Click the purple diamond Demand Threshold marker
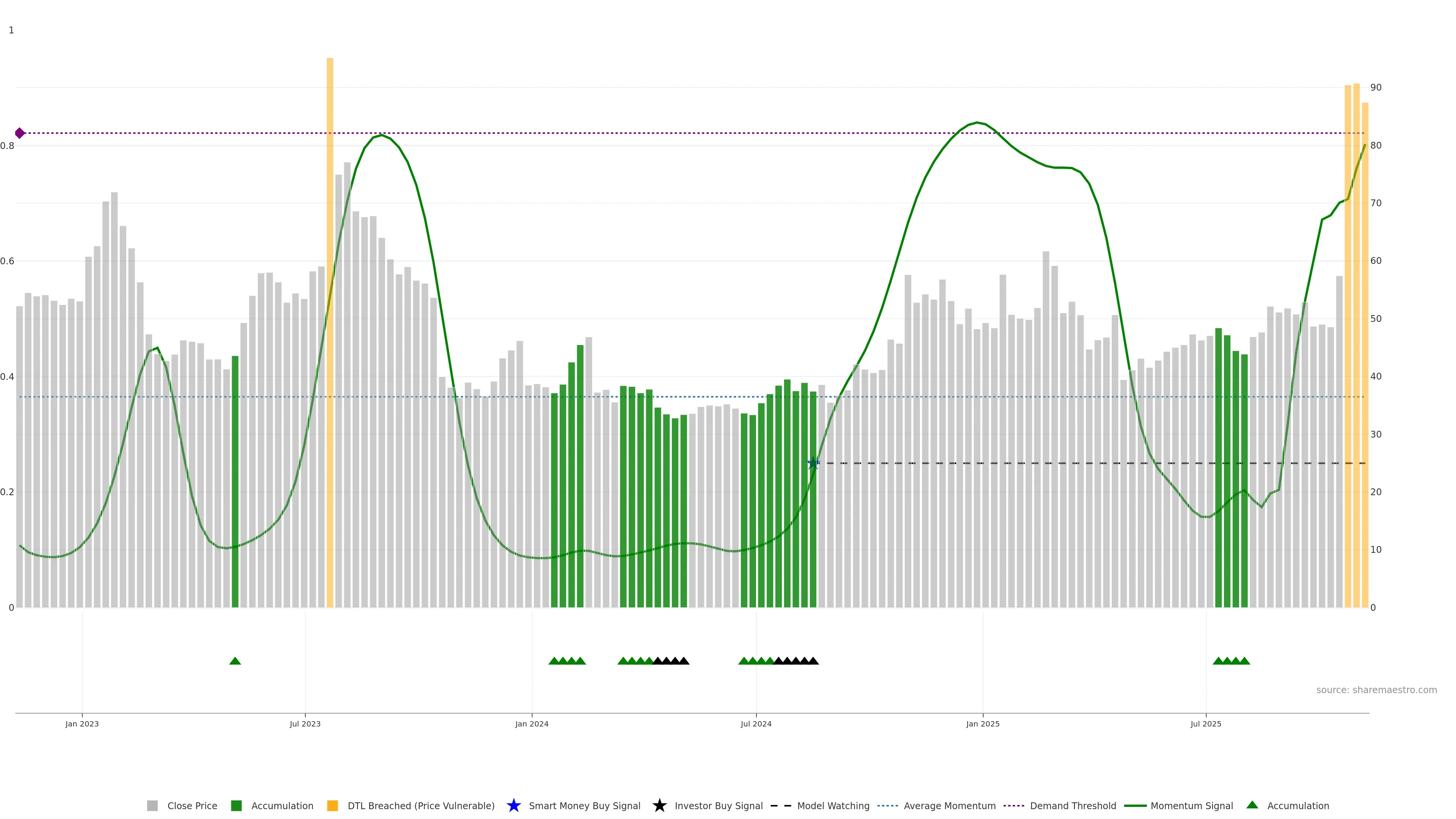Screen dimensions: 1456x819 [x=20, y=133]
